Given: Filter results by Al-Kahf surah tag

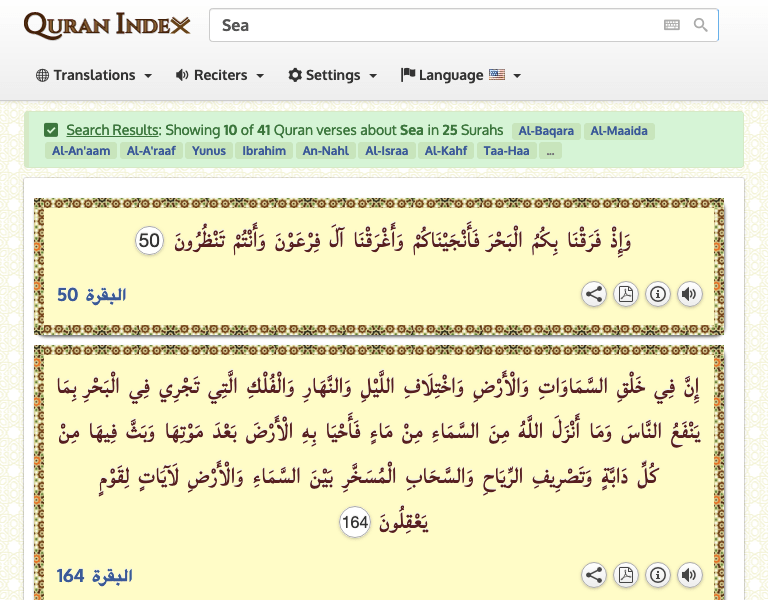Looking at the screenshot, I should [x=446, y=151].
